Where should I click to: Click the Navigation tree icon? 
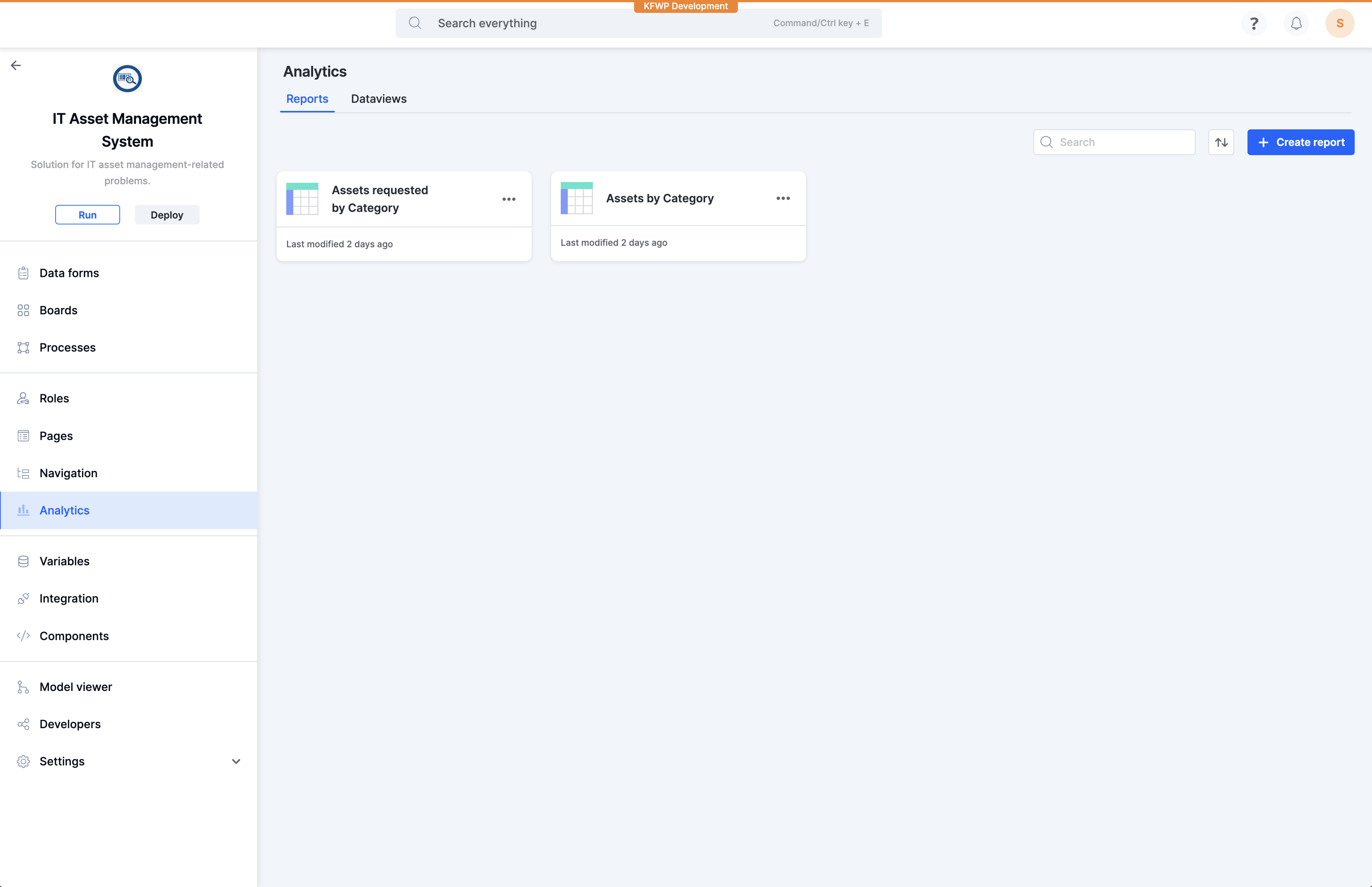pos(23,474)
